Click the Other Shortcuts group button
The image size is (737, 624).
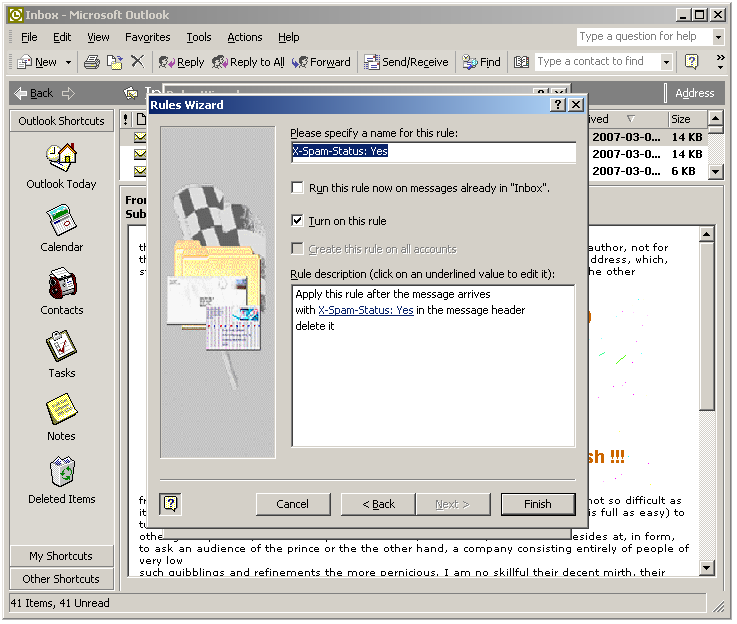point(62,579)
